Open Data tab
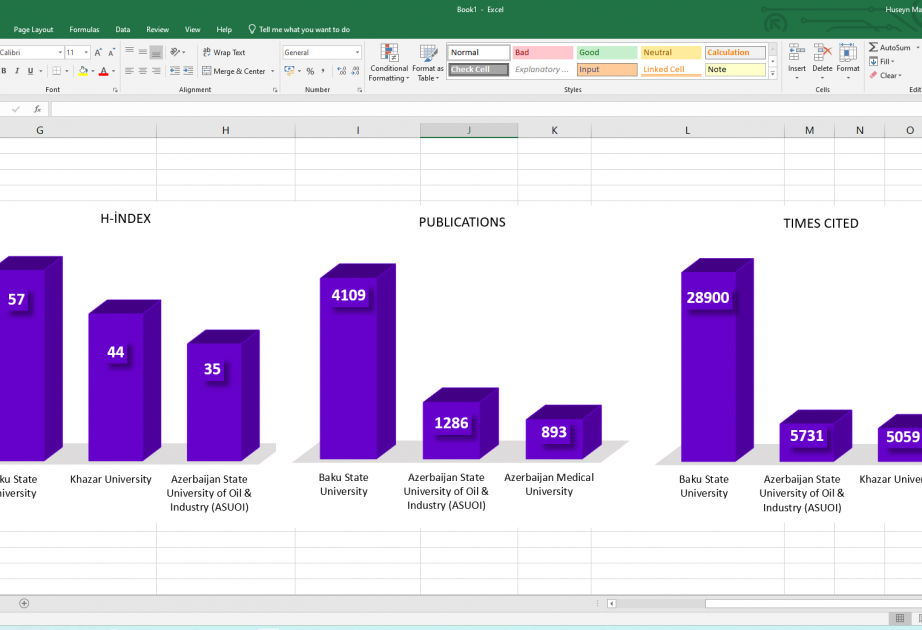Screen dimensions: 922x630 pyautogui.click(x=123, y=29)
